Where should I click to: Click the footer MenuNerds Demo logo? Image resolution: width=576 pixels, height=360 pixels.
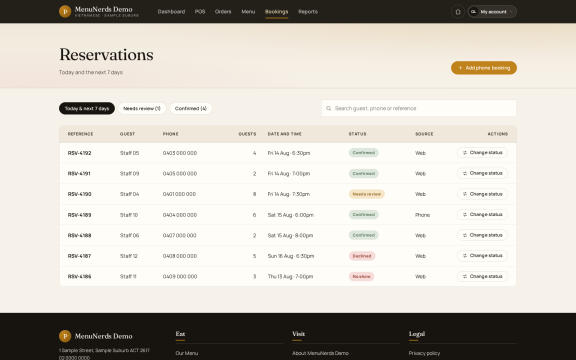tap(96, 336)
